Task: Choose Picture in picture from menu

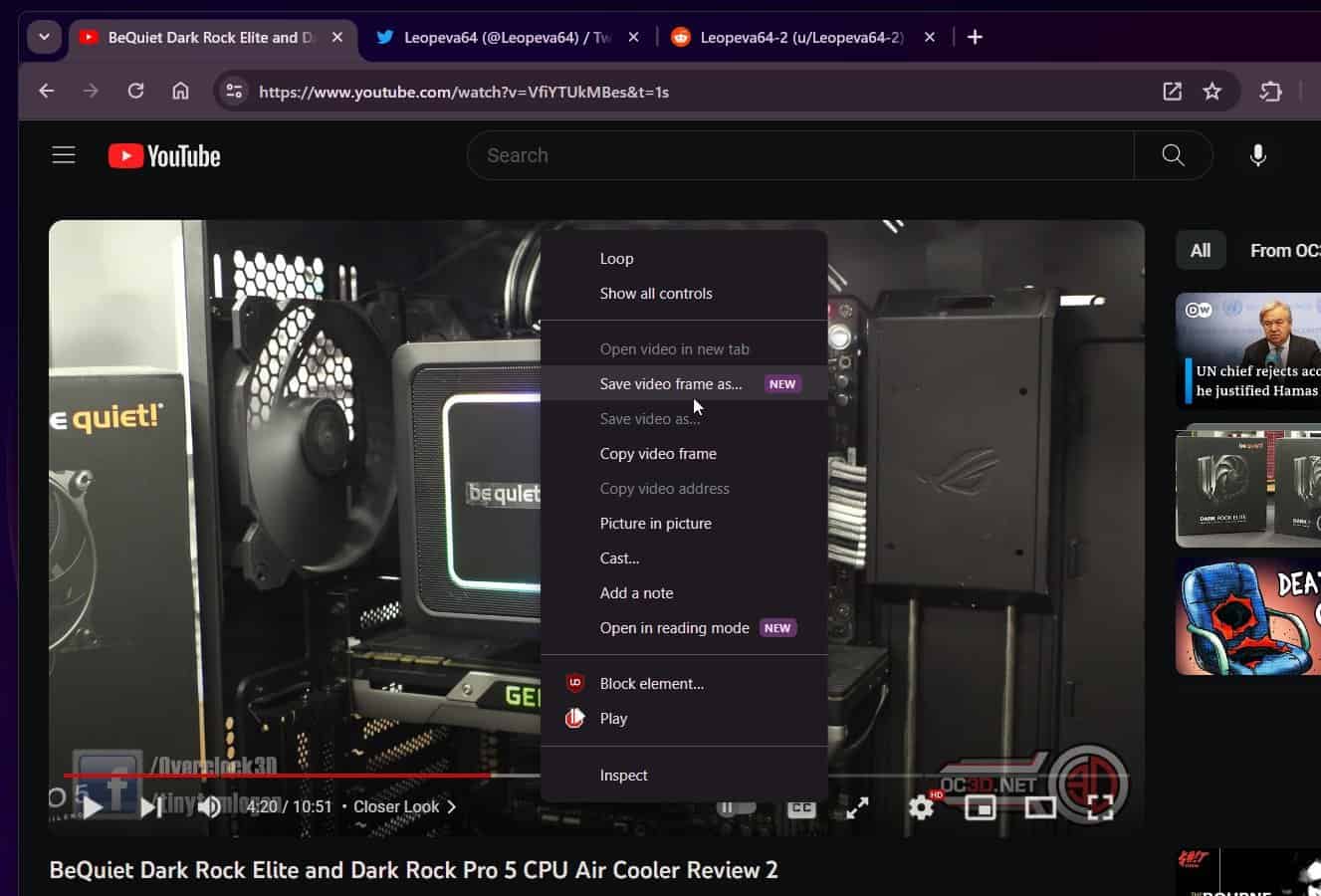Action: click(684, 524)
